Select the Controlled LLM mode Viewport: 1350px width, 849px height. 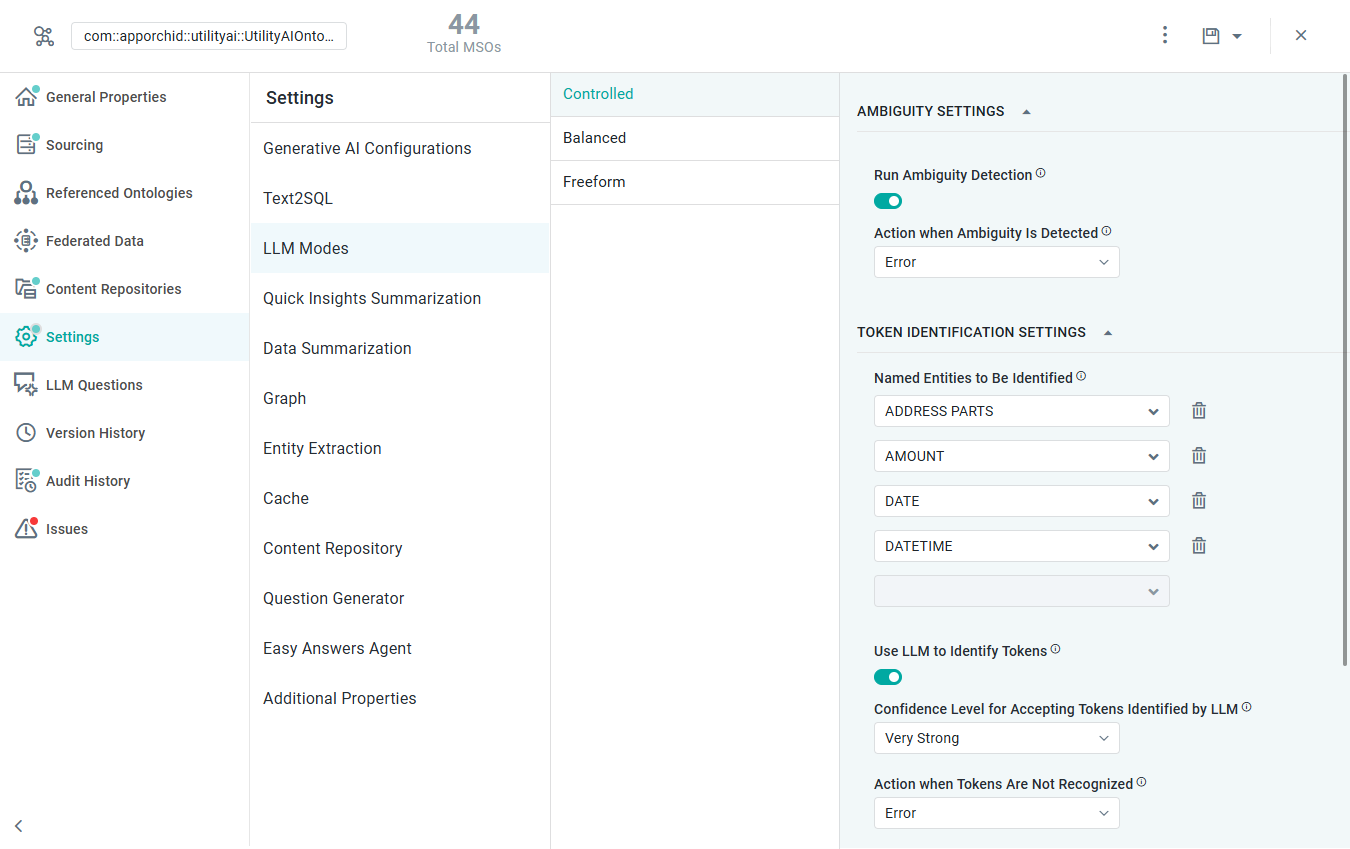pos(695,94)
